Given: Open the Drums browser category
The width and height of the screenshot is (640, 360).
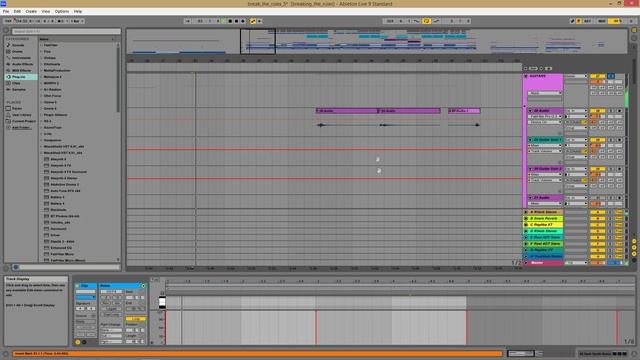Looking at the screenshot, I should pyautogui.click(x=18, y=51).
